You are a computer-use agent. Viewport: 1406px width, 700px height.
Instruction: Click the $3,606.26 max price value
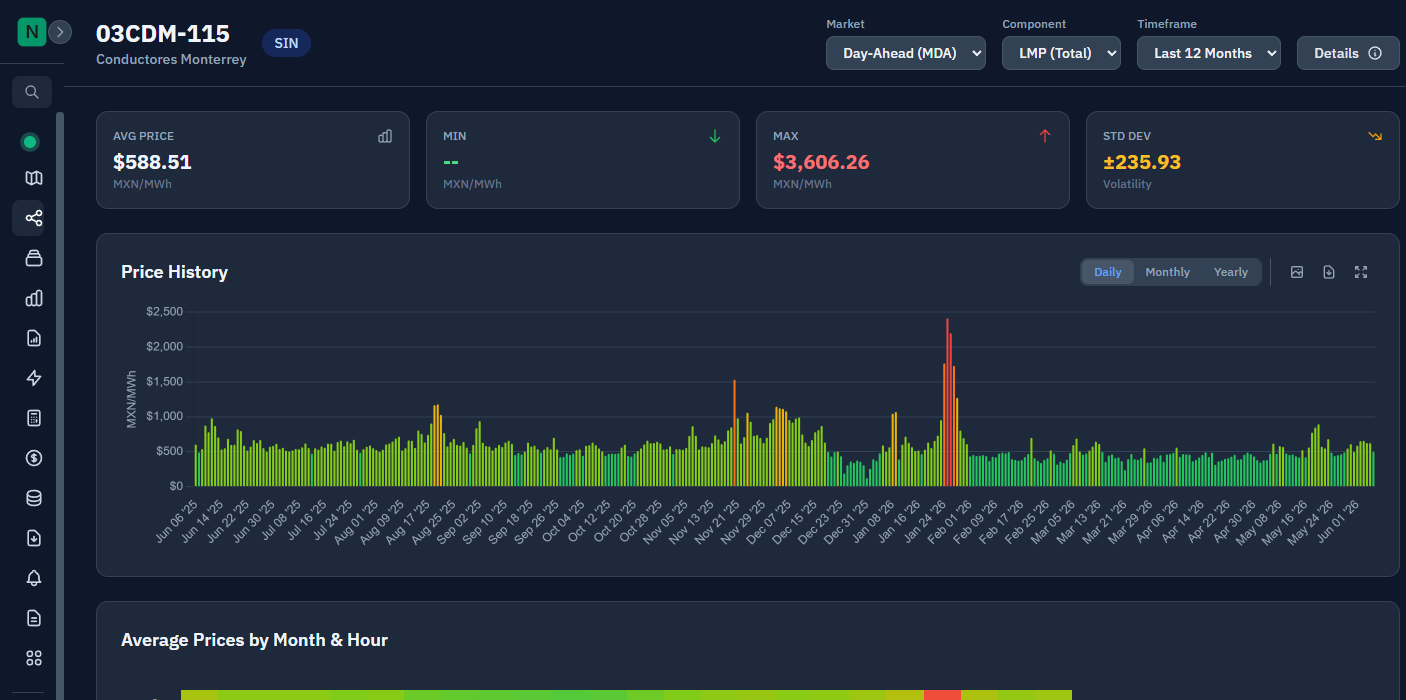click(821, 162)
